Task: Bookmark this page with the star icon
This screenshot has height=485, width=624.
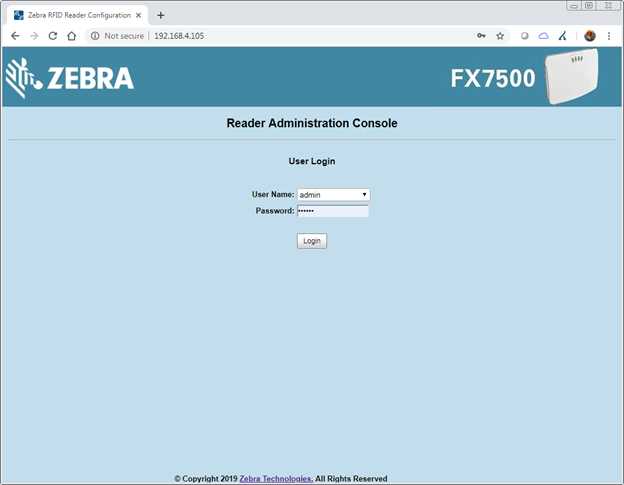Action: click(500, 36)
